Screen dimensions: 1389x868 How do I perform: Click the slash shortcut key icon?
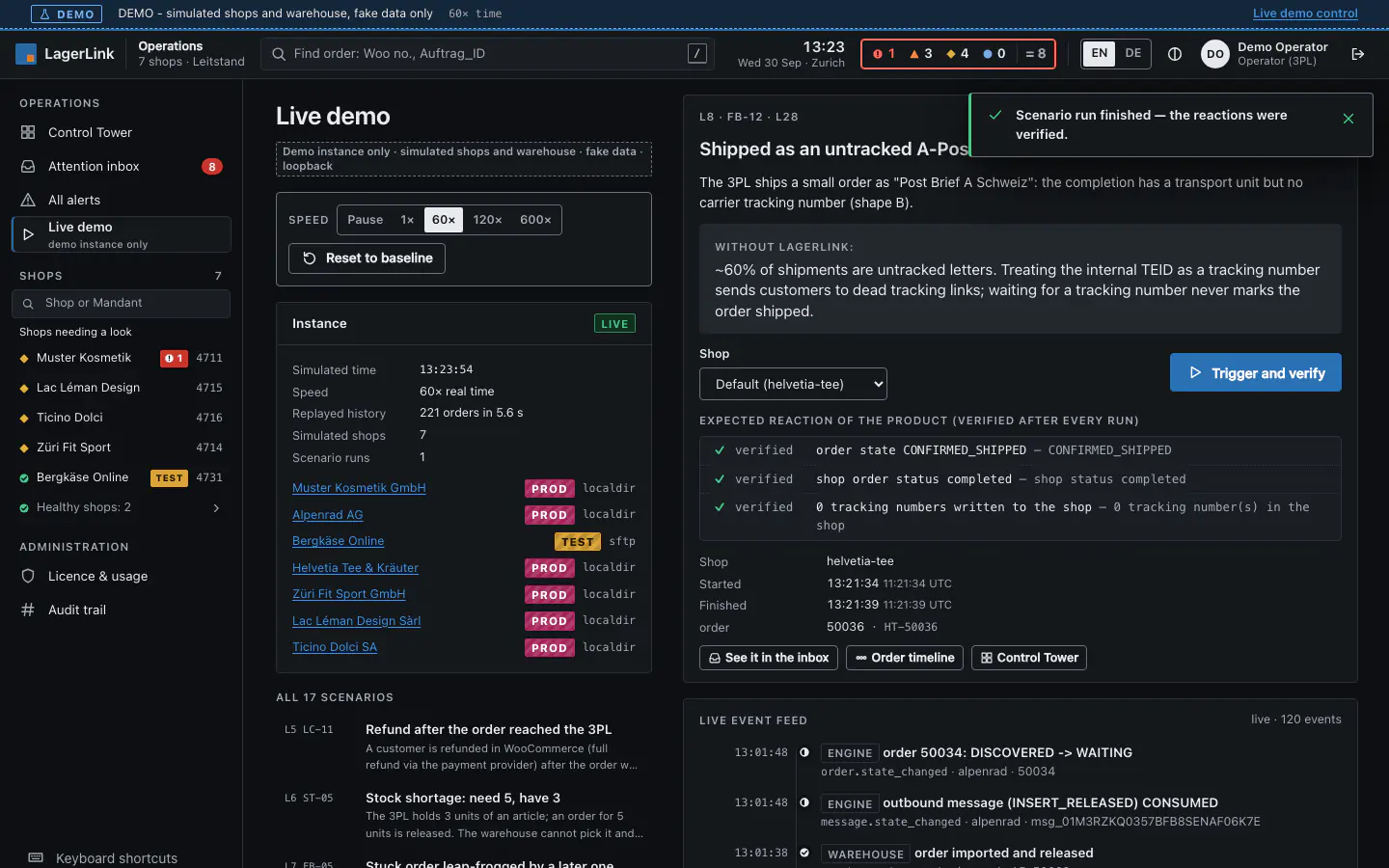click(x=696, y=54)
